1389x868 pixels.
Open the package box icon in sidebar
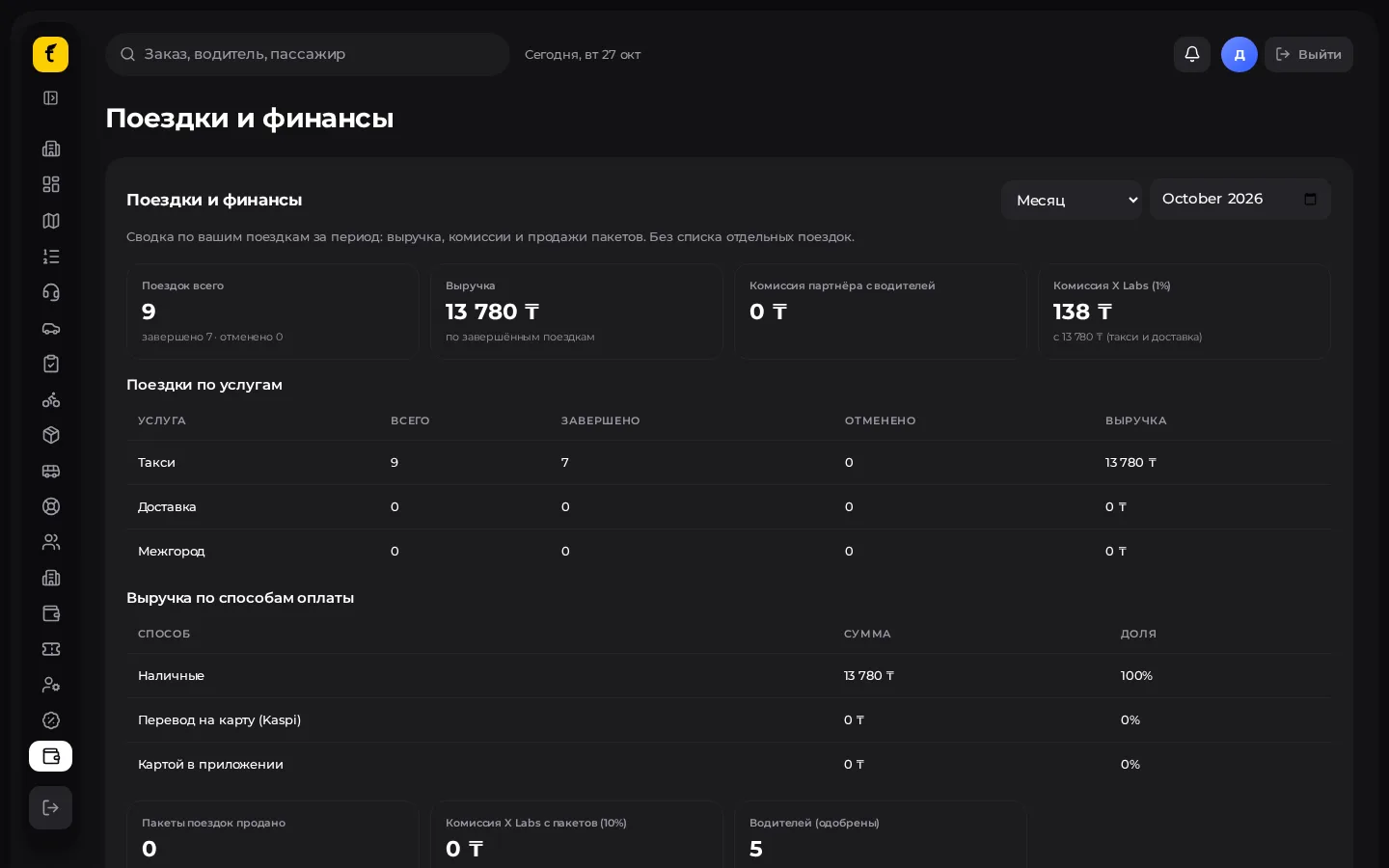pos(51,435)
